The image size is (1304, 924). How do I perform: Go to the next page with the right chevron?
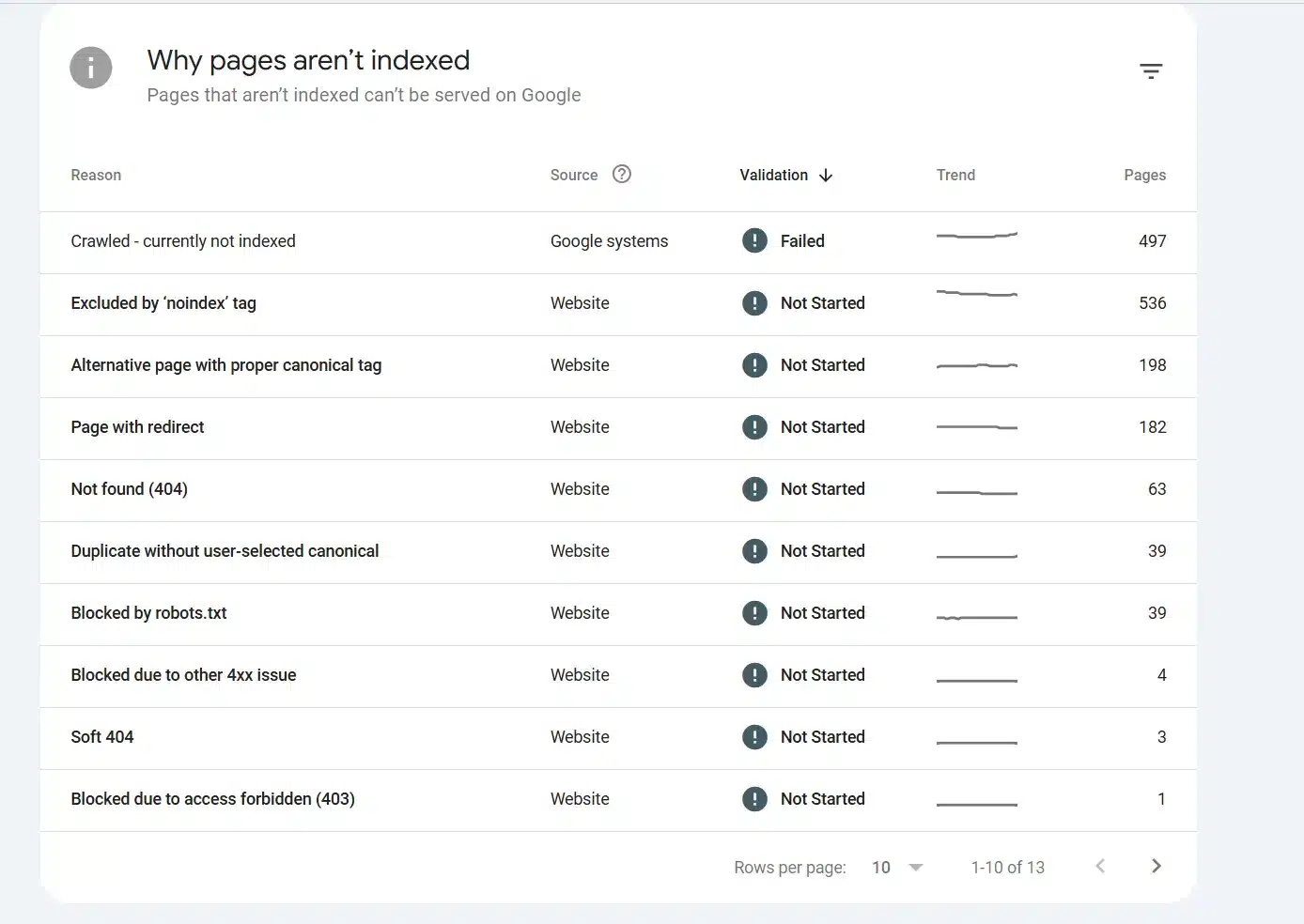[x=1156, y=866]
